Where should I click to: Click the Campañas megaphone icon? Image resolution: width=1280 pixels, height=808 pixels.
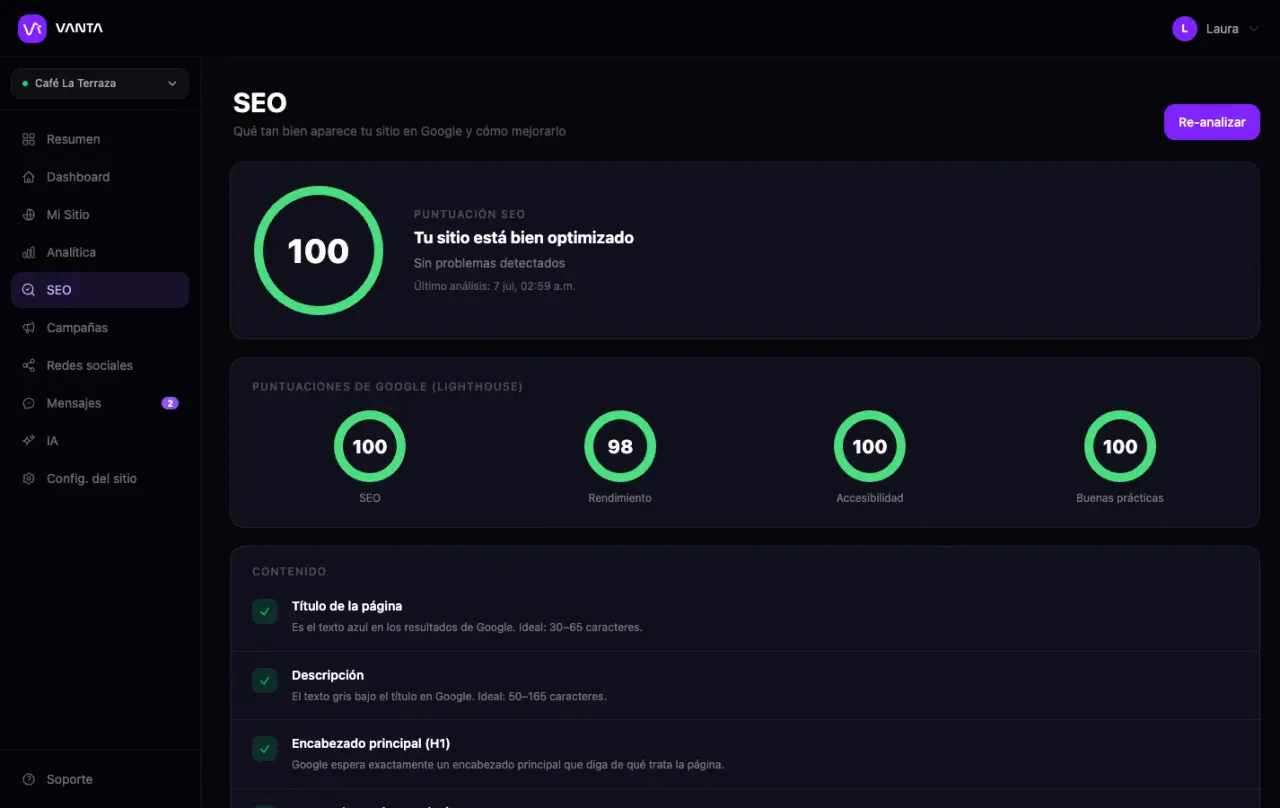tap(28, 328)
